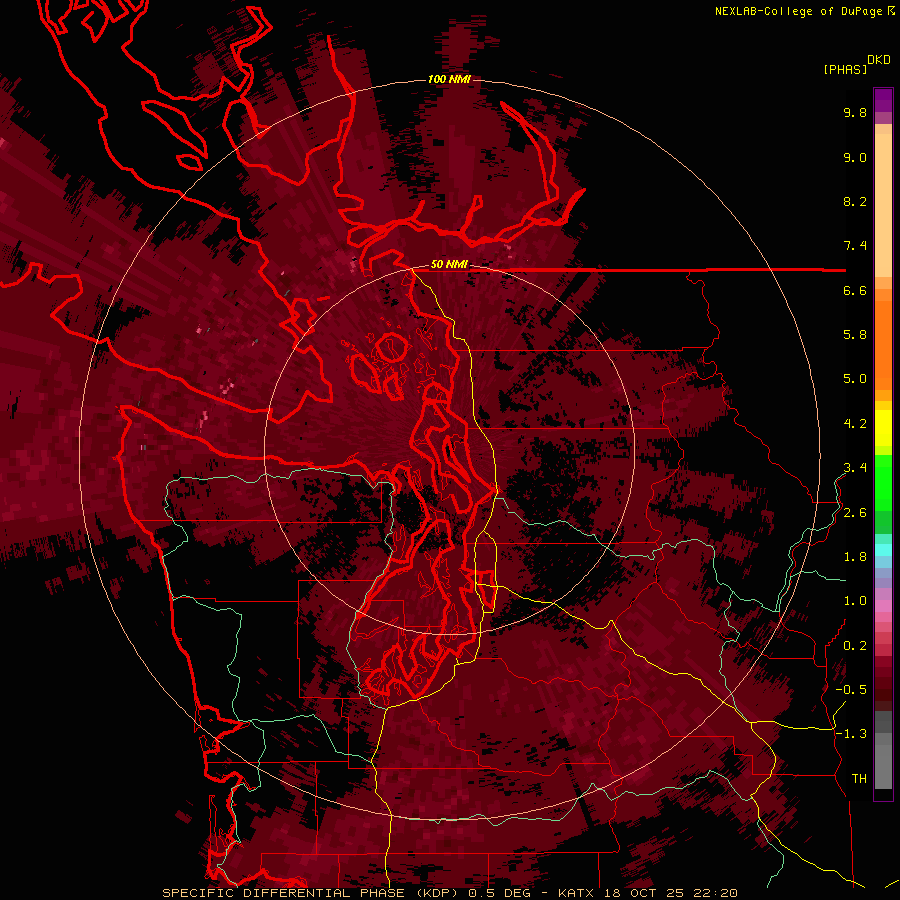Image resolution: width=900 pixels, height=900 pixels.
Task: Click the peach segment of color bar
Action: [883, 207]
